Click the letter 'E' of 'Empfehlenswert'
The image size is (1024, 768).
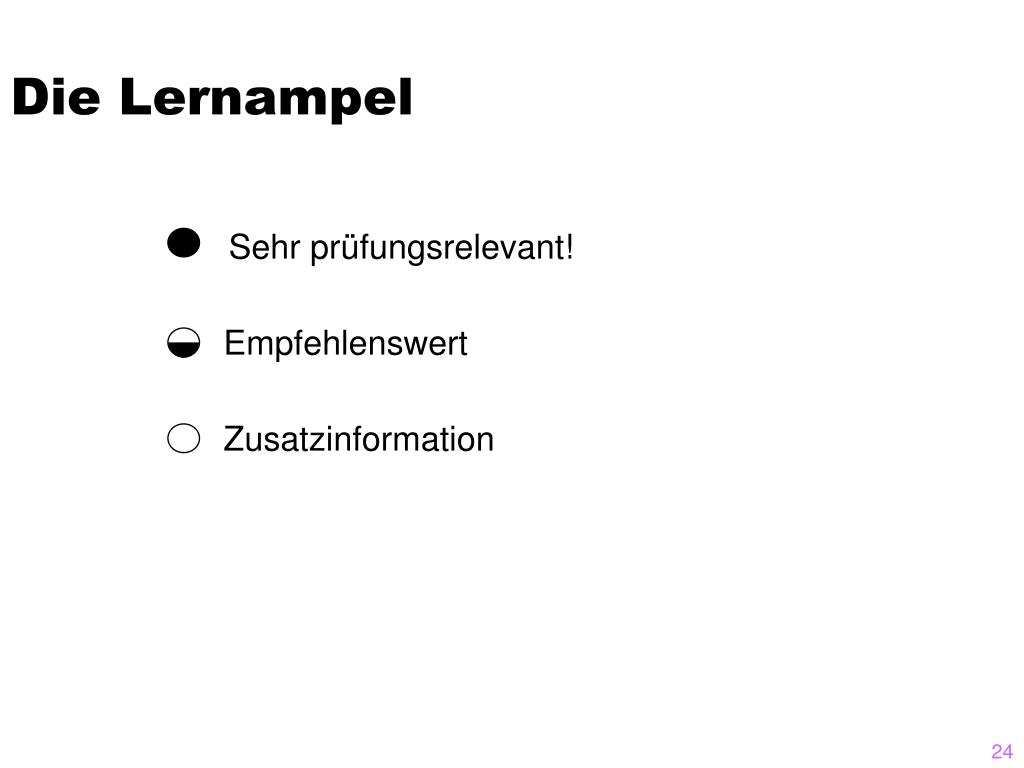pos(234,342)
